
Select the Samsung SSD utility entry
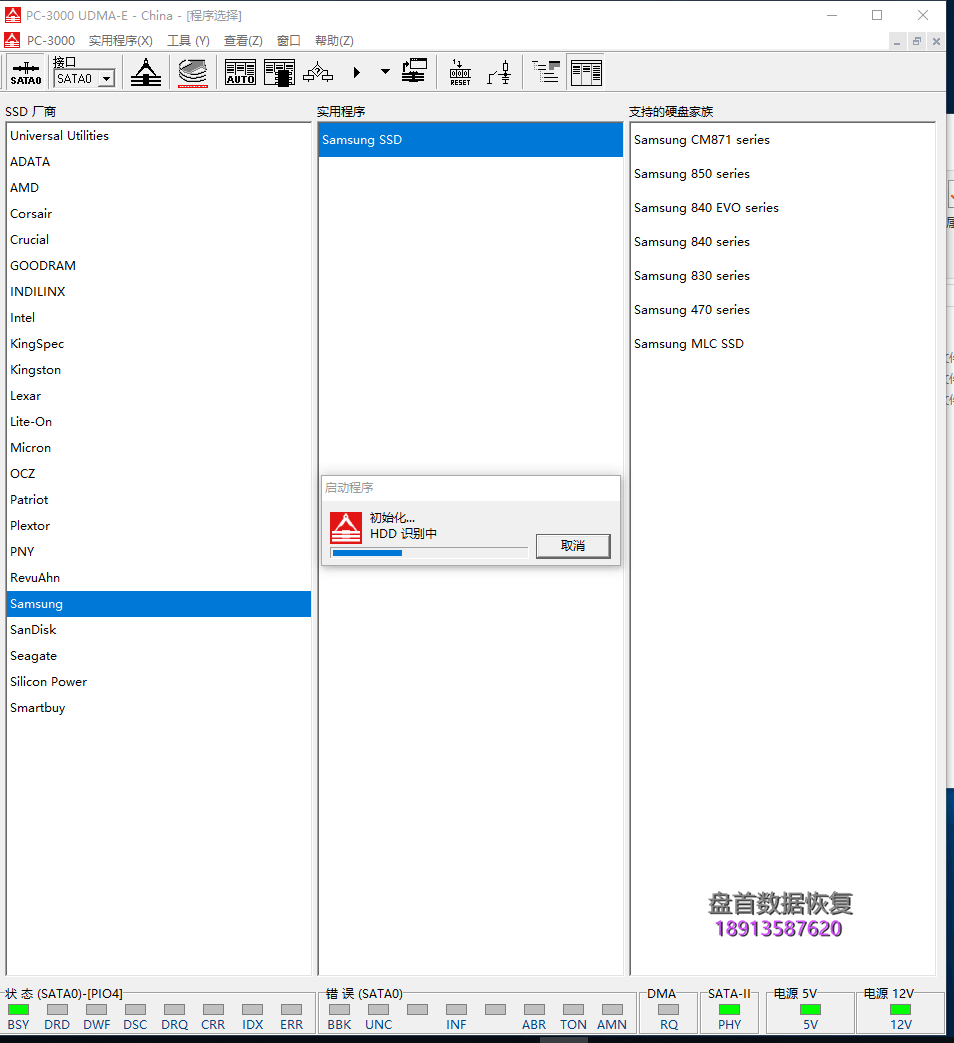pos(471,140)
